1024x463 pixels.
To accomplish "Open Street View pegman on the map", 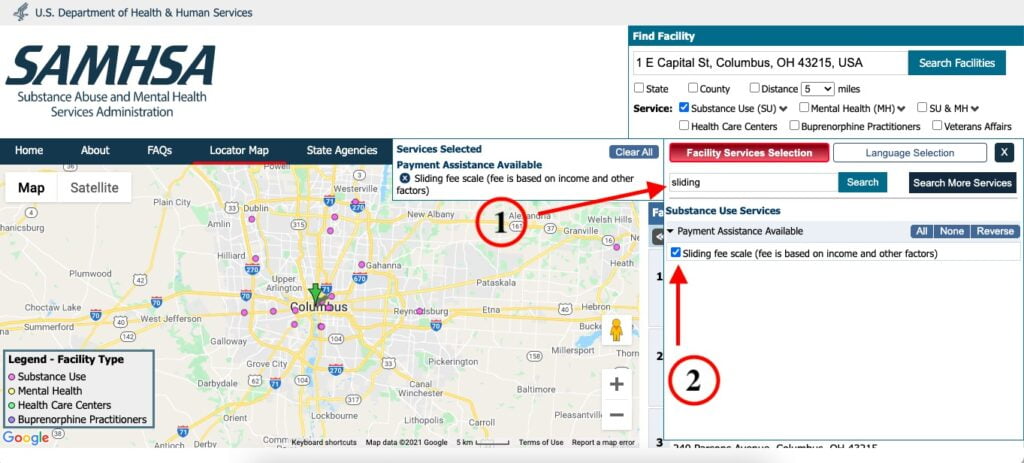I will point(616,330).
